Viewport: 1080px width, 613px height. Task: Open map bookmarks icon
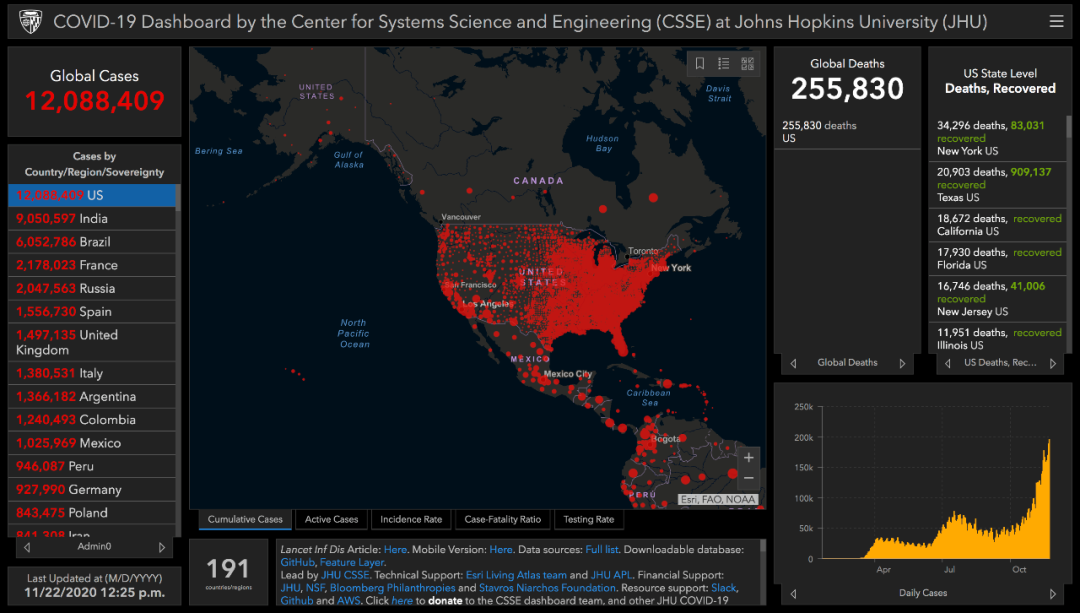coord(700,63)
